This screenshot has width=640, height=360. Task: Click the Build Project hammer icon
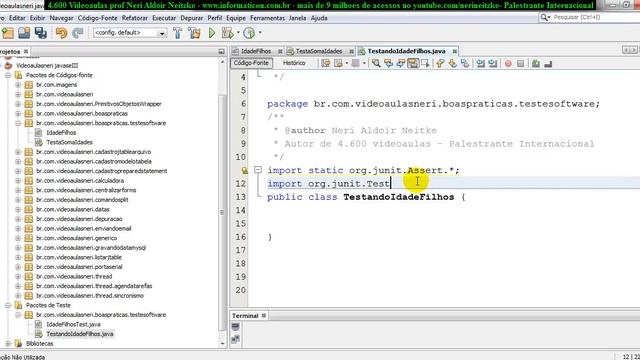pos(178,33)
